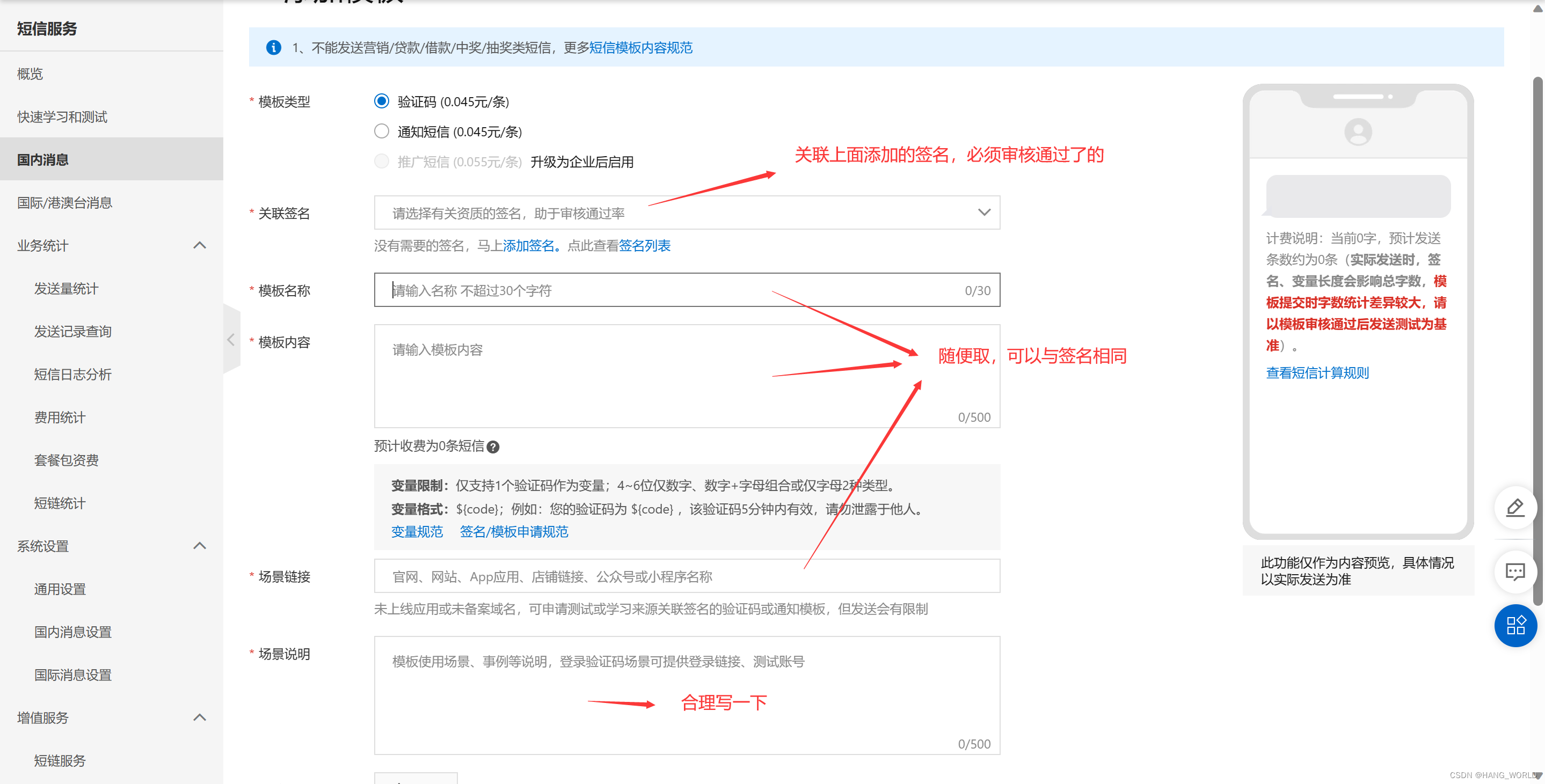The height and width of the screenshot is (784, 1545).
Task: Select the 通知短信 template type radio
Action: point(382,131)
